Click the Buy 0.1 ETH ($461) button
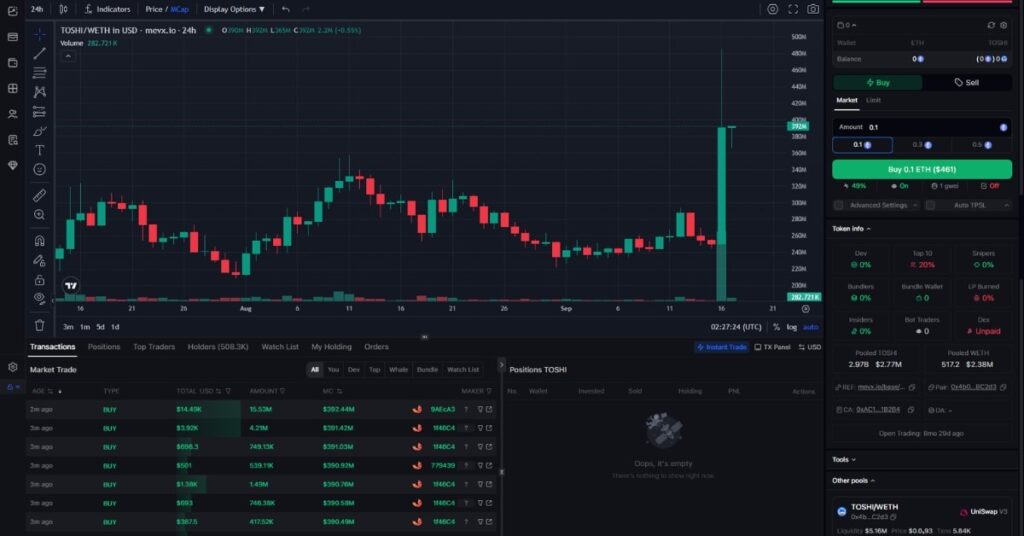The image size is (1024, 536). (x=921, y=169)
